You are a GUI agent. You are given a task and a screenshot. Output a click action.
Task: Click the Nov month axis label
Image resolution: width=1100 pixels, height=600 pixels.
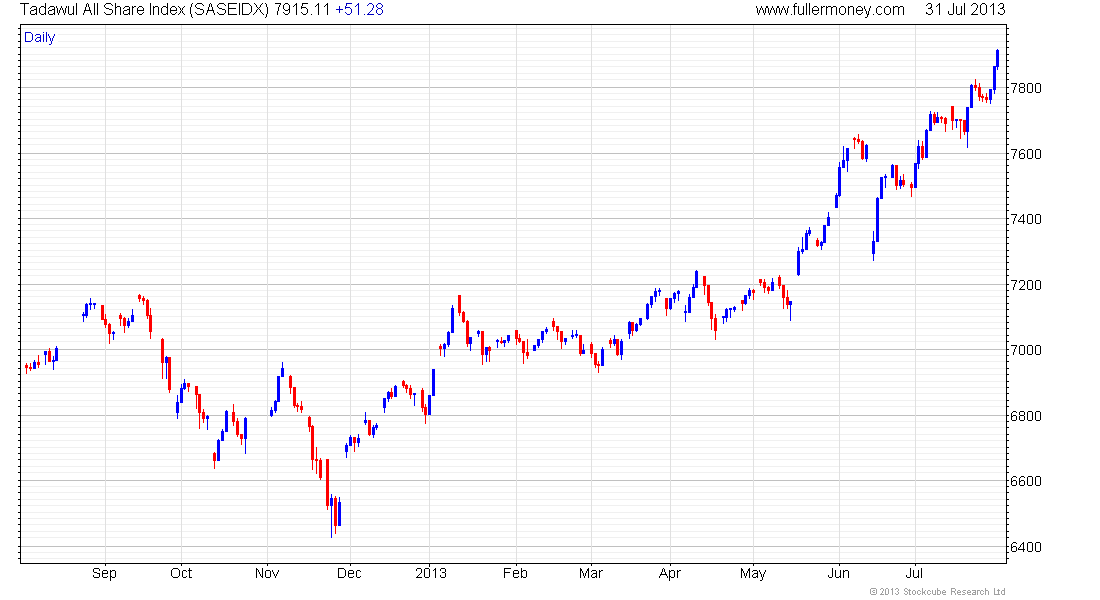click(x=267, y=573)
